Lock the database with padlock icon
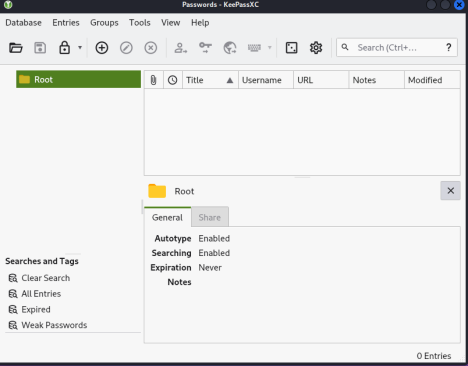 point(64,48)
